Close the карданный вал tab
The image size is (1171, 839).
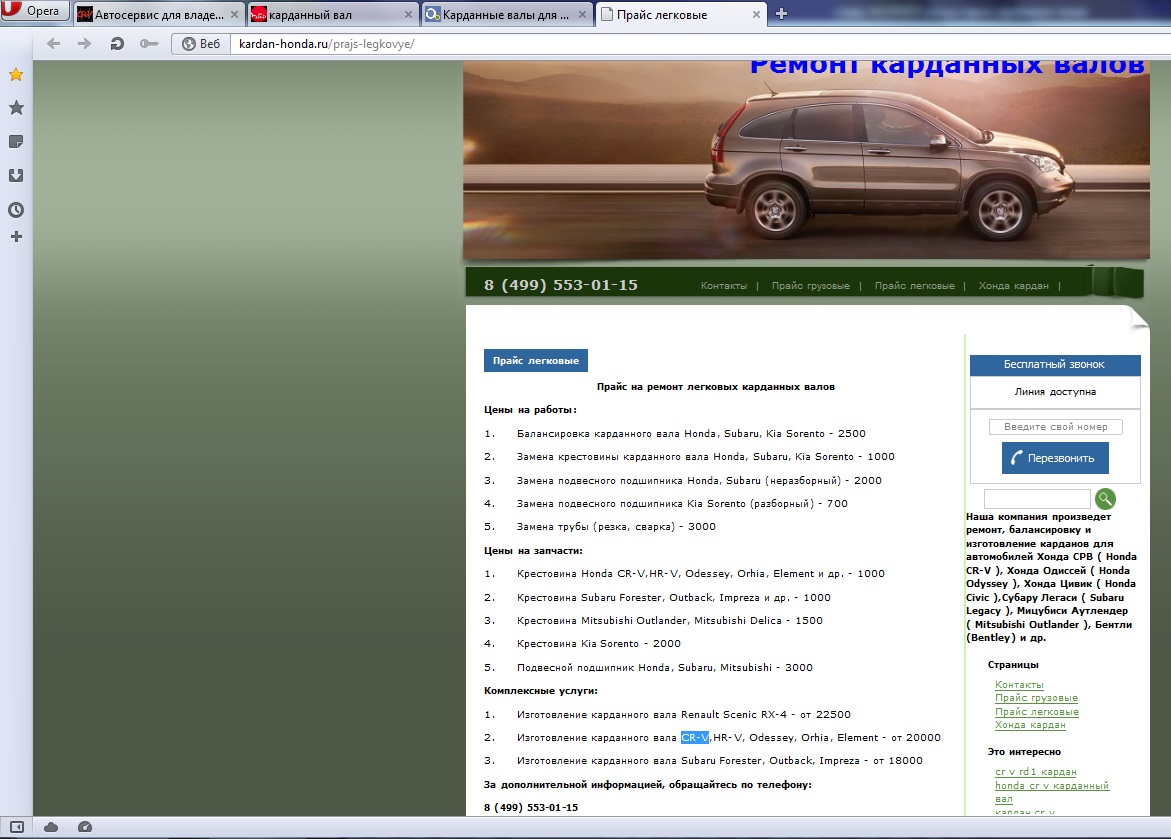pyautogui.click(x=409, y=15)
